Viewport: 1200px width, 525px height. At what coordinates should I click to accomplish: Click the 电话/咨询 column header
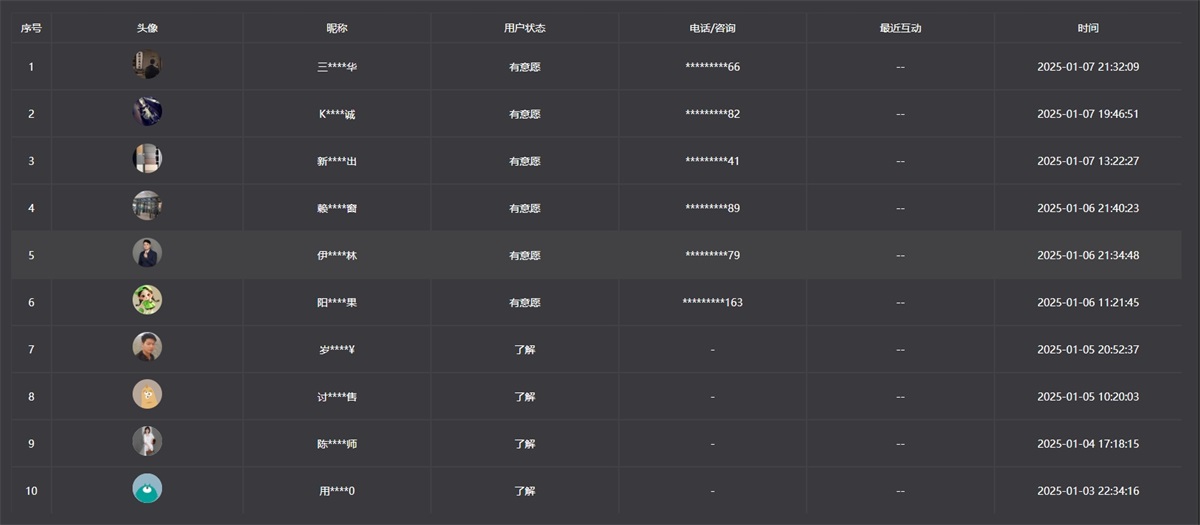coord(712,28)
